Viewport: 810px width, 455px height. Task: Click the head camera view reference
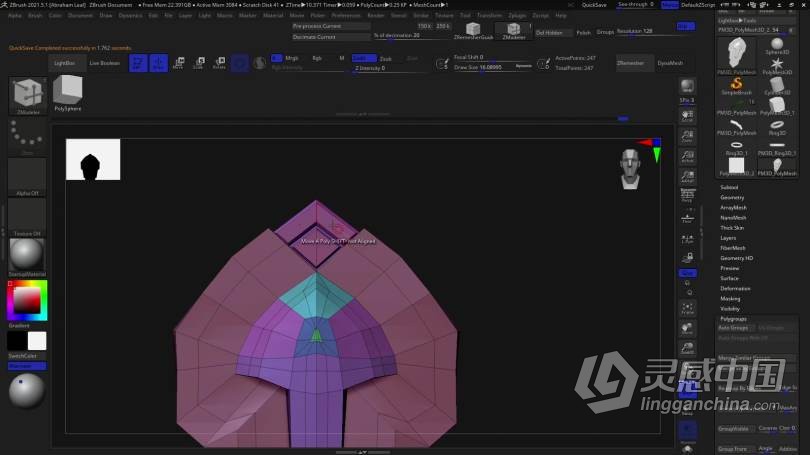(630, 168)
